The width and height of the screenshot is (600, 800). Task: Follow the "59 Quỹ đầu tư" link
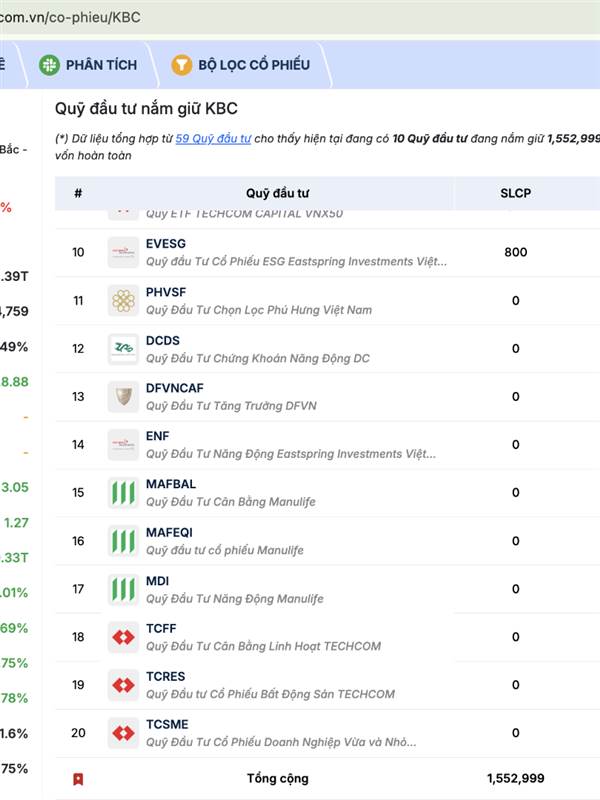(x=213, y=139)
